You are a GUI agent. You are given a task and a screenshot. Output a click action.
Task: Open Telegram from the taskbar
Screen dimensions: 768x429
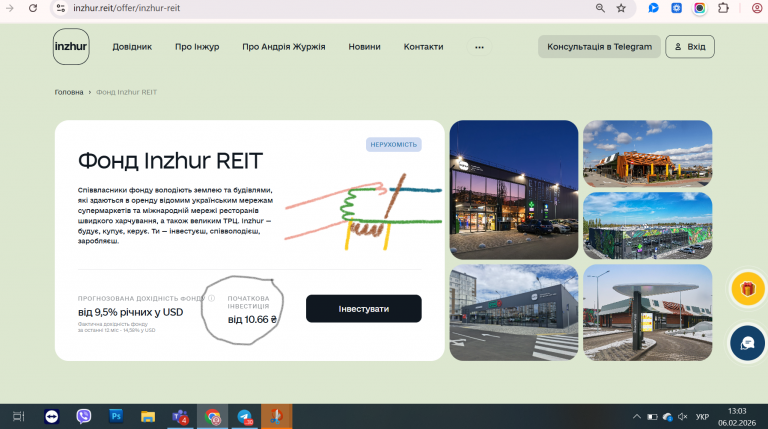point(245,417)
